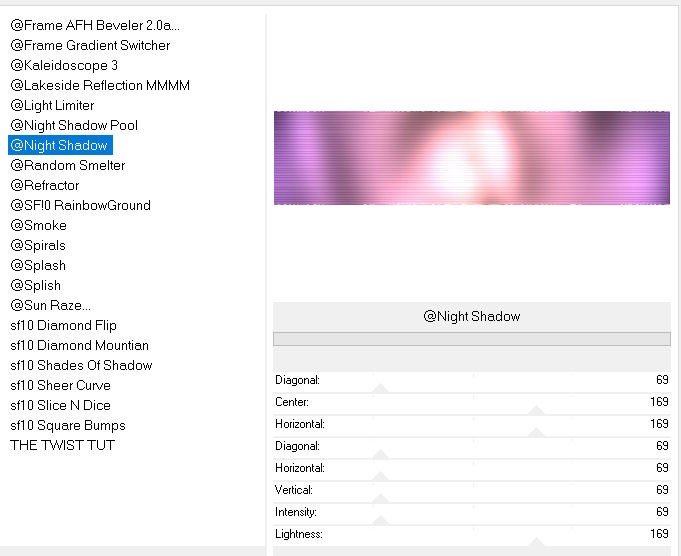681x556 pixels.
Task: Select the @Night Shadow Pool filter
Action: point(74,125)
